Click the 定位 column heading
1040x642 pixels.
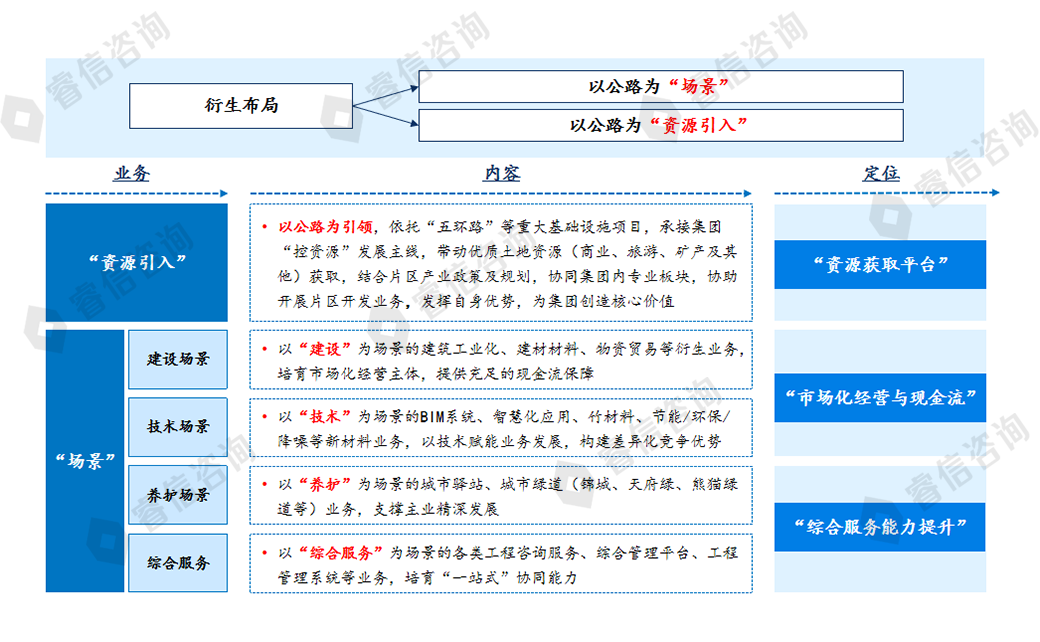(x=880, y=173)
